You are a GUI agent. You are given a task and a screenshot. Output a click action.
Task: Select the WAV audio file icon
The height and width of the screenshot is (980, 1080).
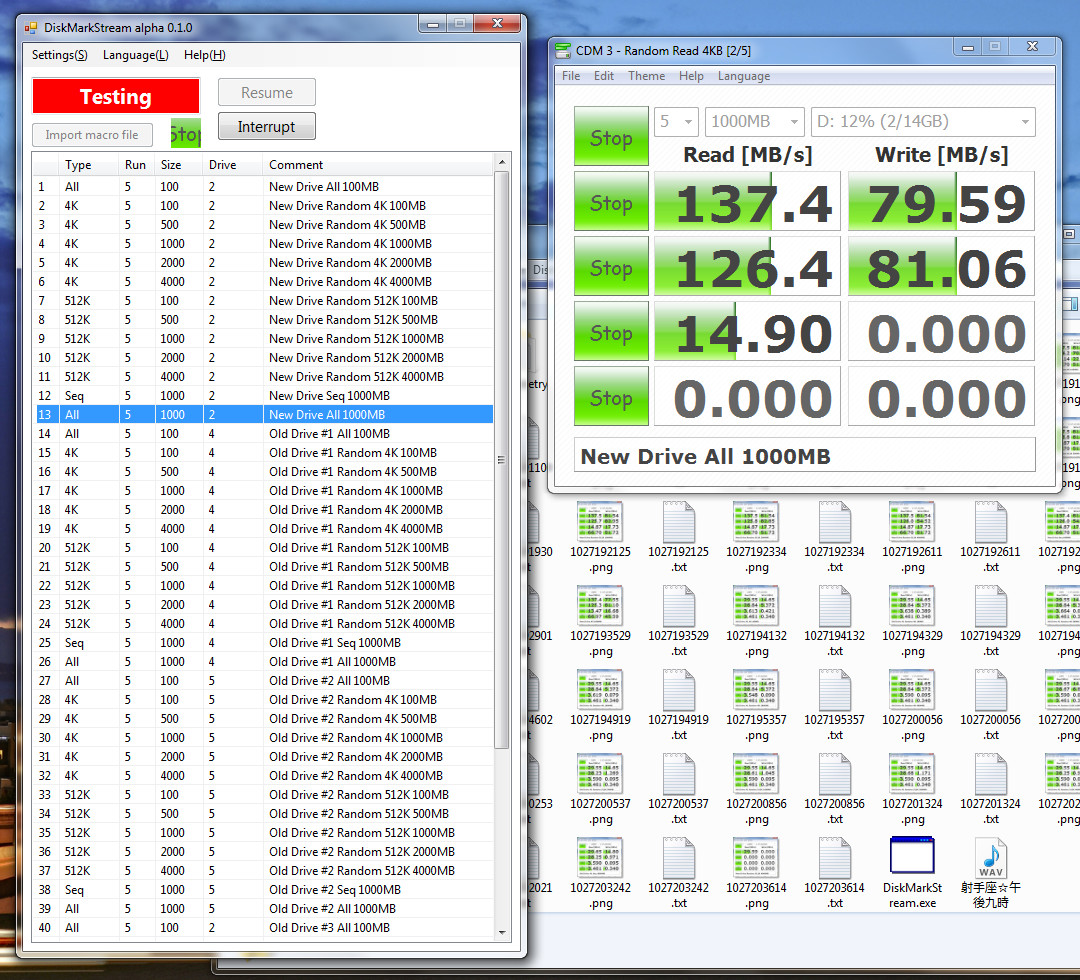click(990, 857)
